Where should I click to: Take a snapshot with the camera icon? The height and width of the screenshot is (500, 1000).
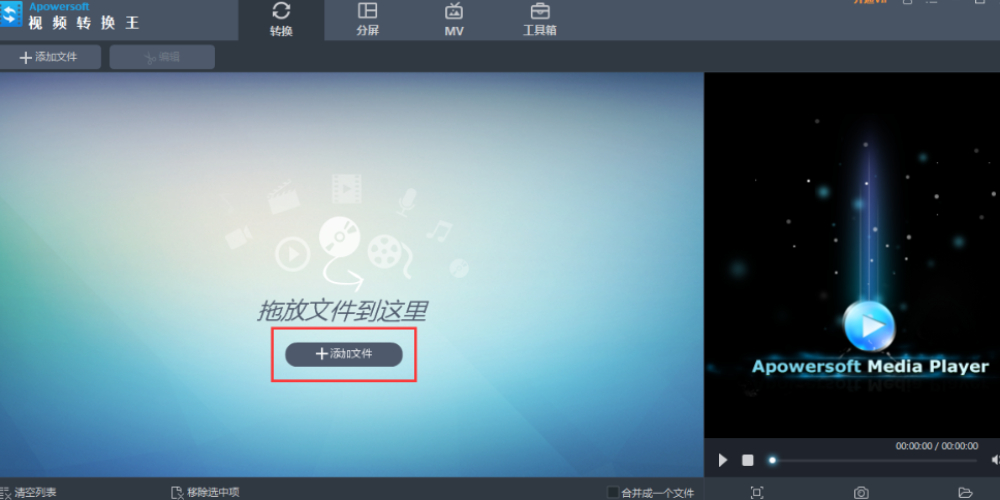tap(861, 492)
